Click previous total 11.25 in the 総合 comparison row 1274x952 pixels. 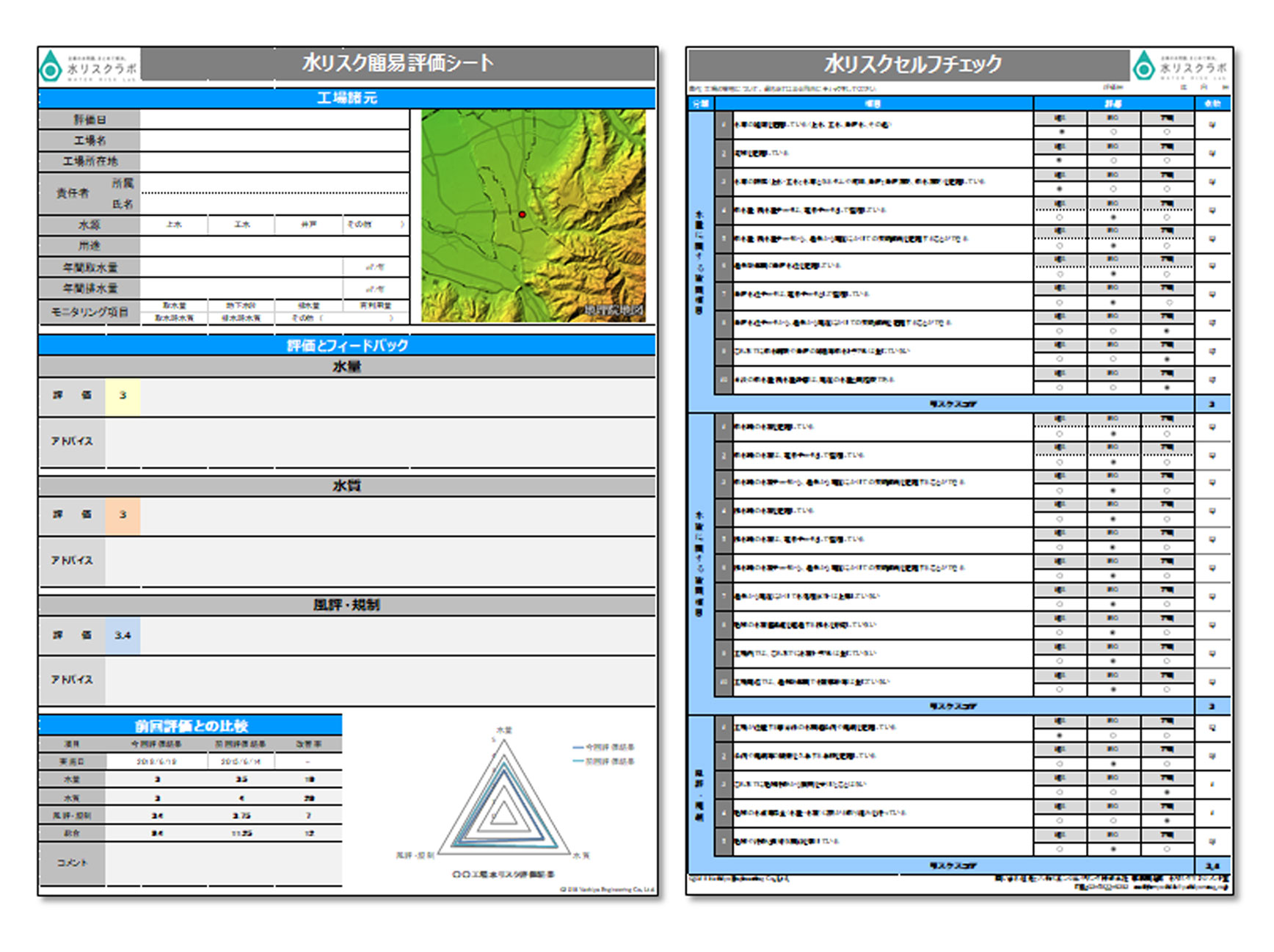(x=241, y=834)
